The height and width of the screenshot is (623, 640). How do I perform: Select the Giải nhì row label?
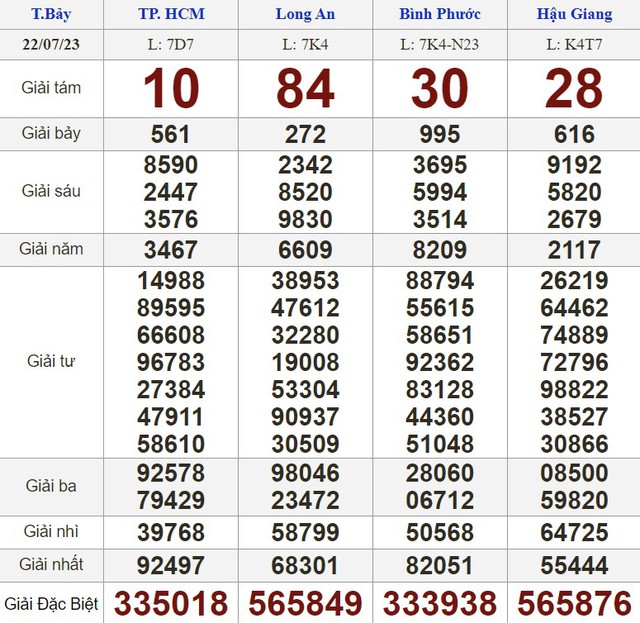(x=51, y=532)
